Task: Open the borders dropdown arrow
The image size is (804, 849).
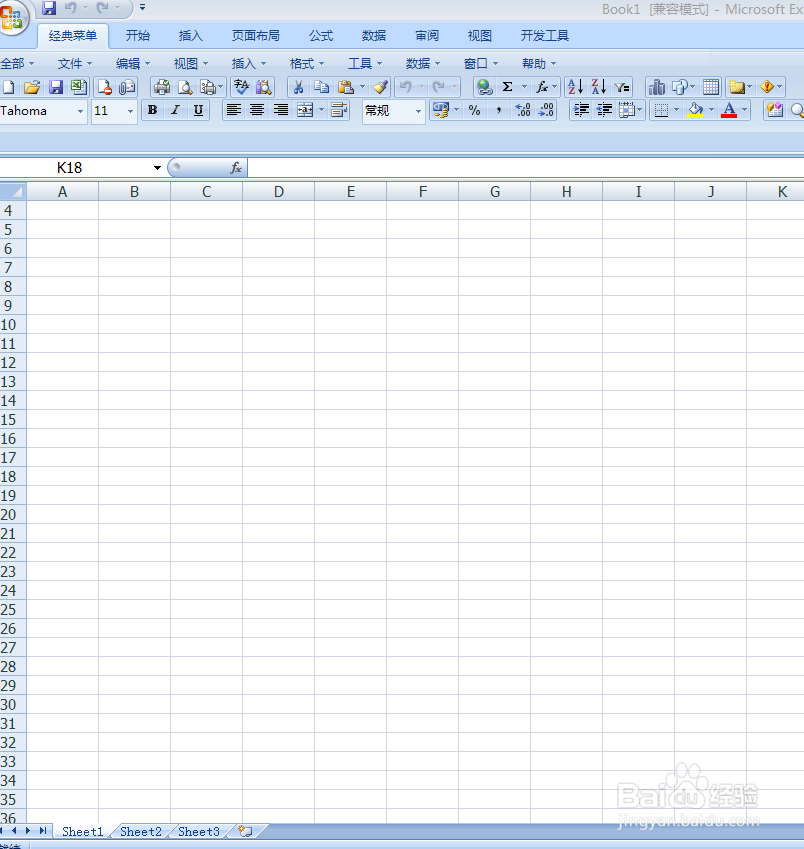Action: click(x=676, y=110)
